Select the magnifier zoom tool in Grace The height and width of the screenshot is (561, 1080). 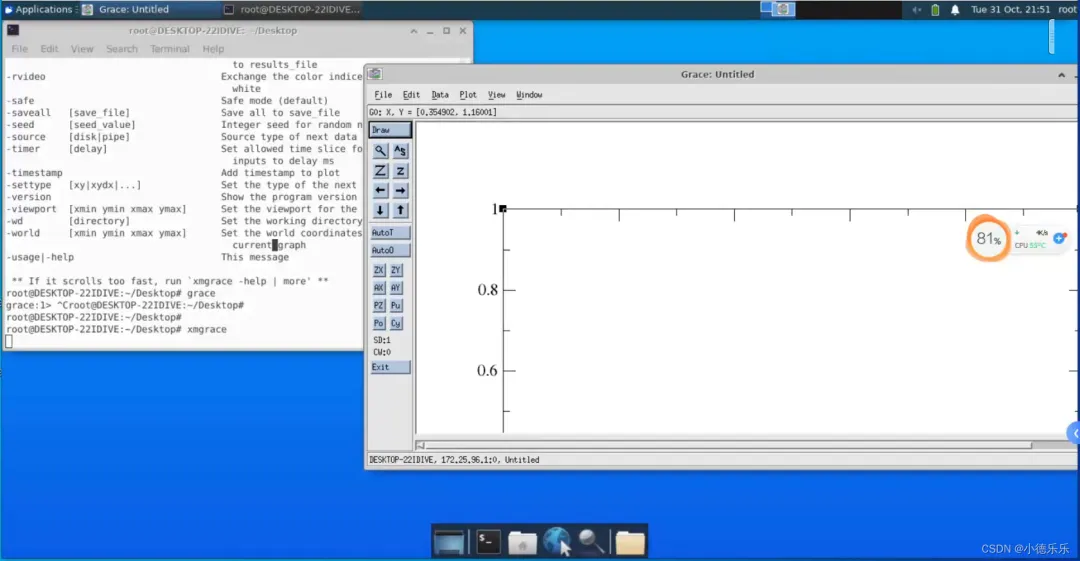click(x=380, y=150)
